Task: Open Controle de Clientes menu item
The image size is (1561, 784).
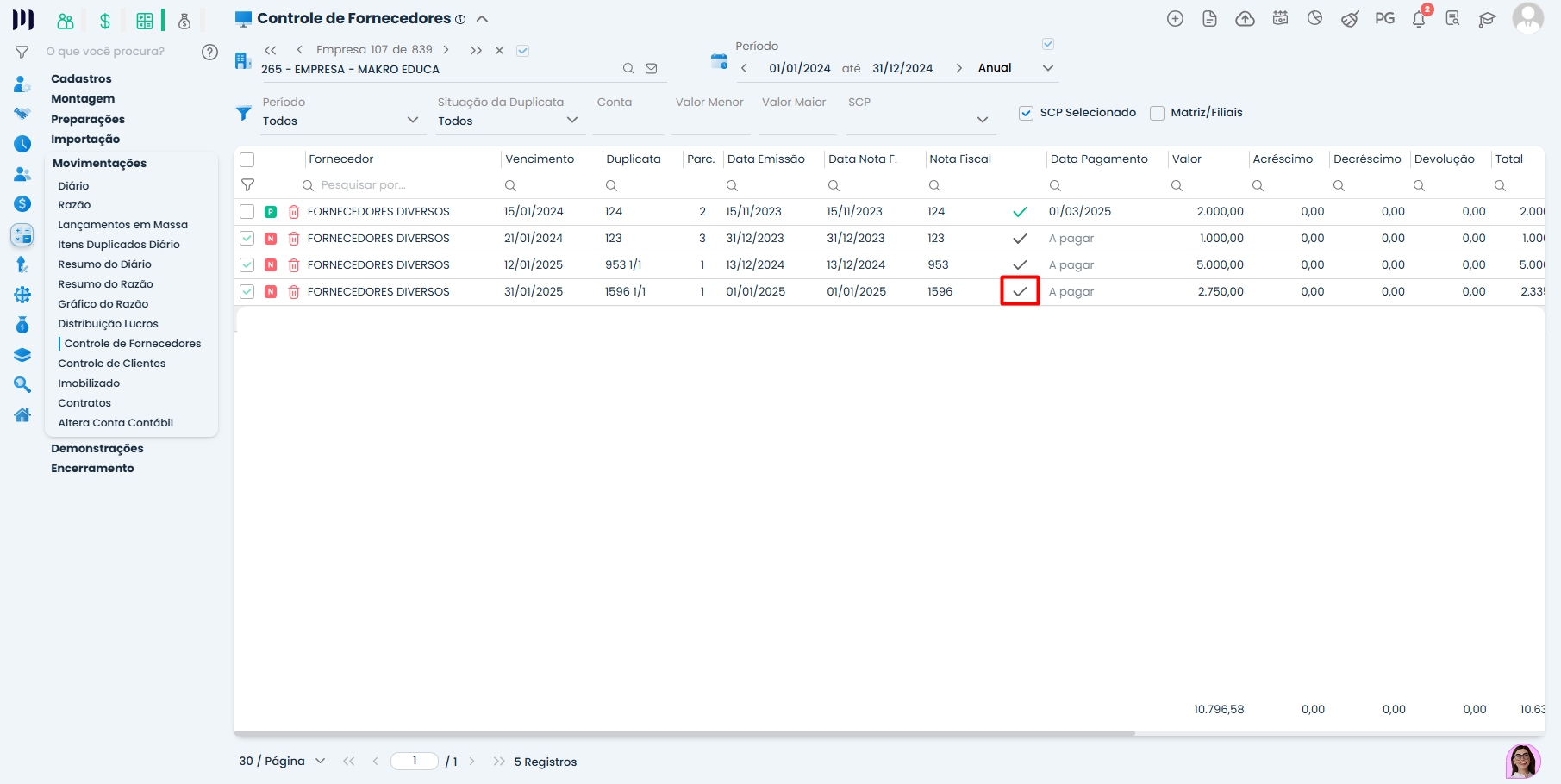Action: [x=111, y=364]
